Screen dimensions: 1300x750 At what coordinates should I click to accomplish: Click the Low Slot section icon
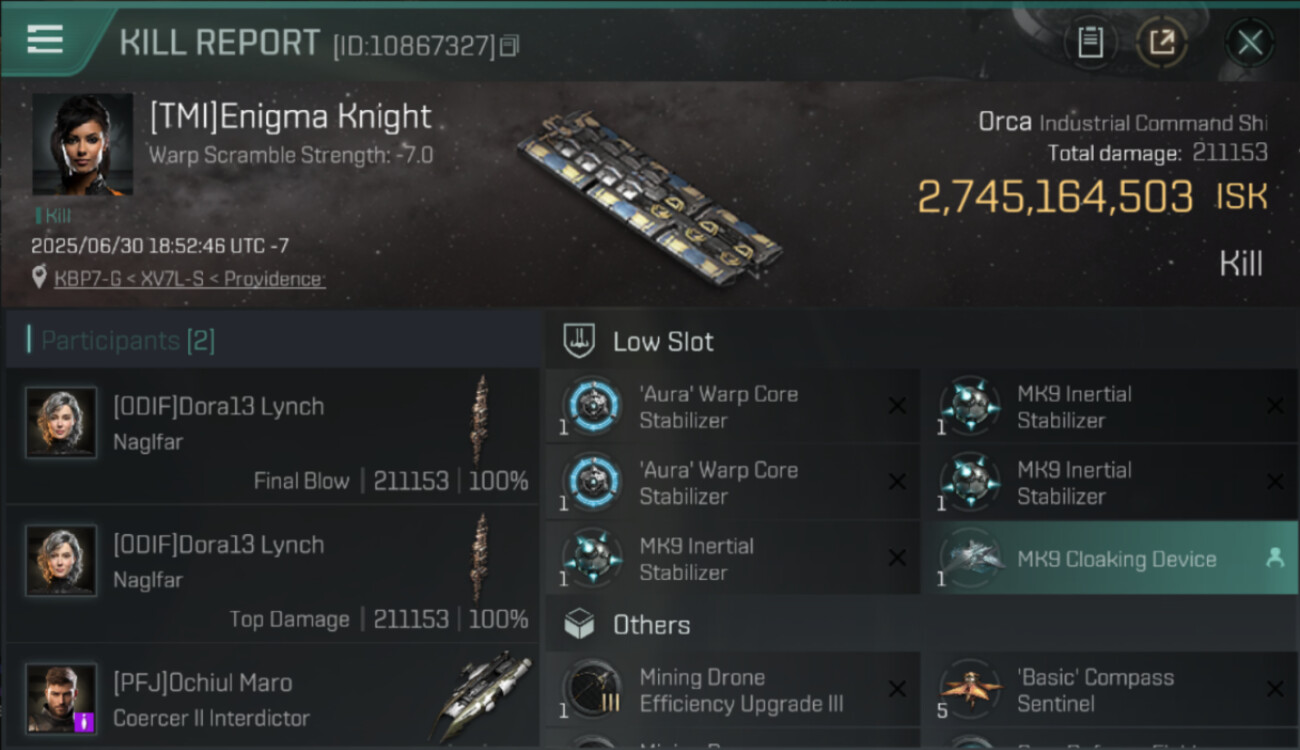coord(580,341)
